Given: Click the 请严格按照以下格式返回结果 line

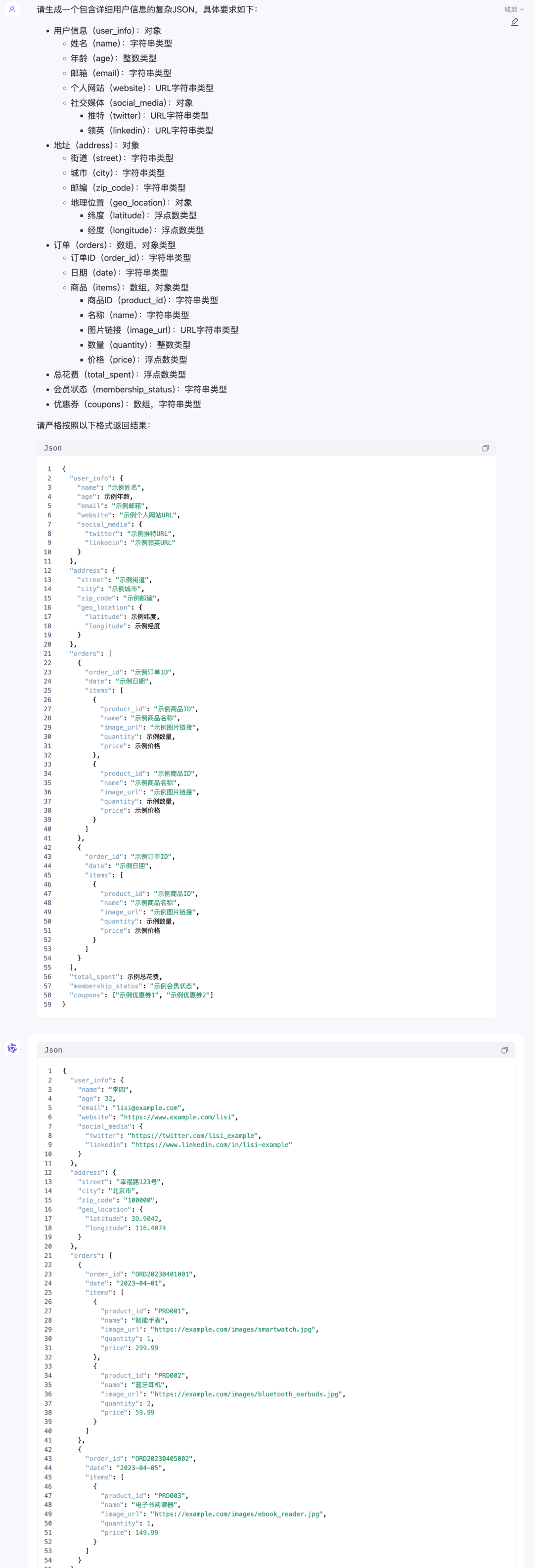Looking at the screenshot, I should pos(93,425).
